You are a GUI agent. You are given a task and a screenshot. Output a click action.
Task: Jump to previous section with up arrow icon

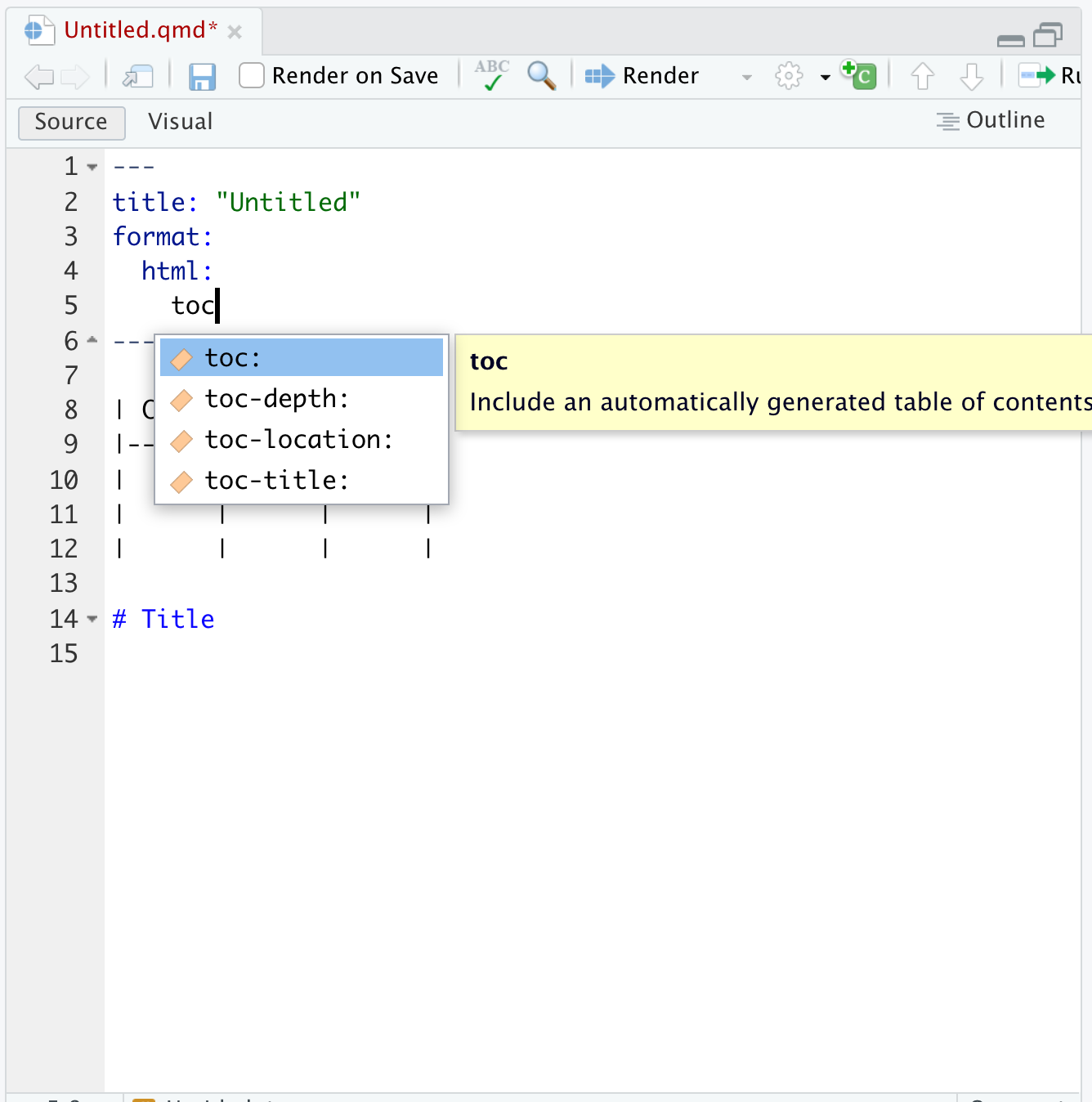(x=922, y=75)
